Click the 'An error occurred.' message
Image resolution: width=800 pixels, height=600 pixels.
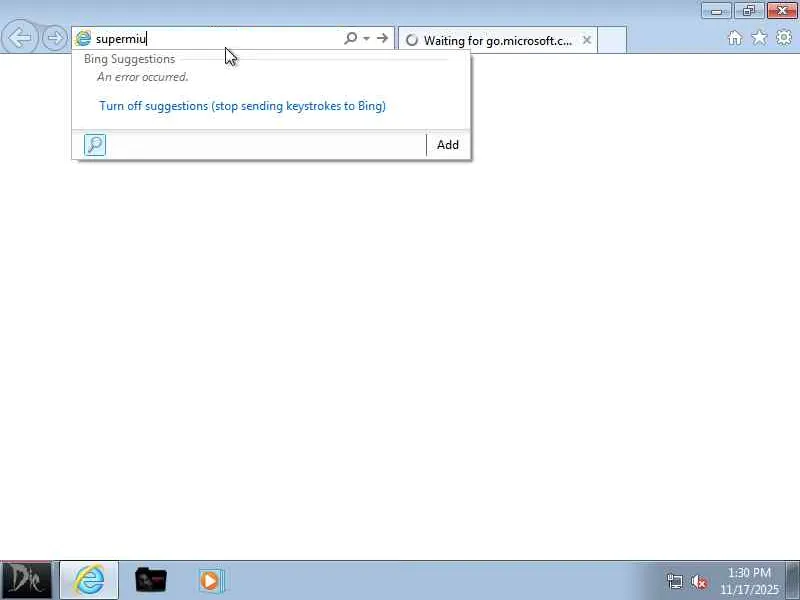143,77
